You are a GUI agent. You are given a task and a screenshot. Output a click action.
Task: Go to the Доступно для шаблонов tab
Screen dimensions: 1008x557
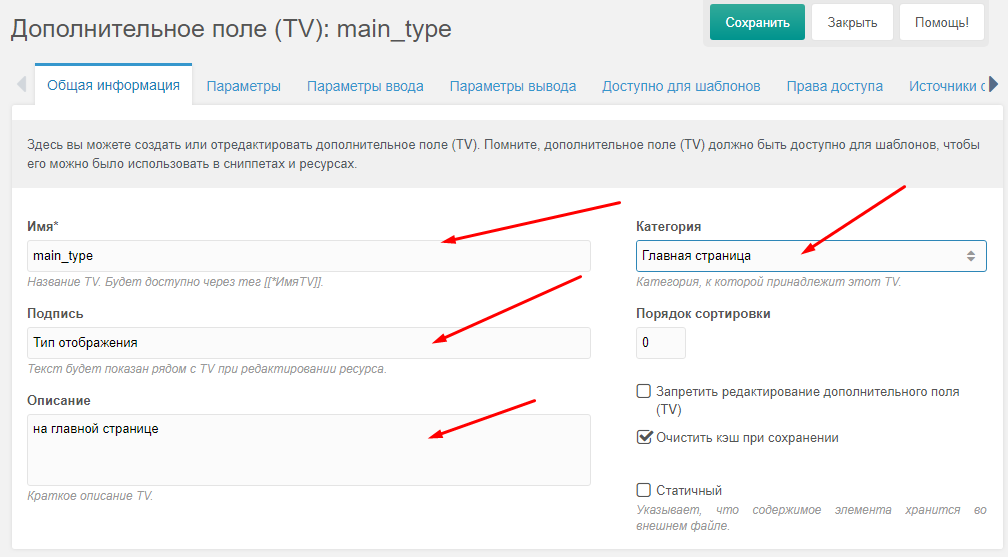681,86
